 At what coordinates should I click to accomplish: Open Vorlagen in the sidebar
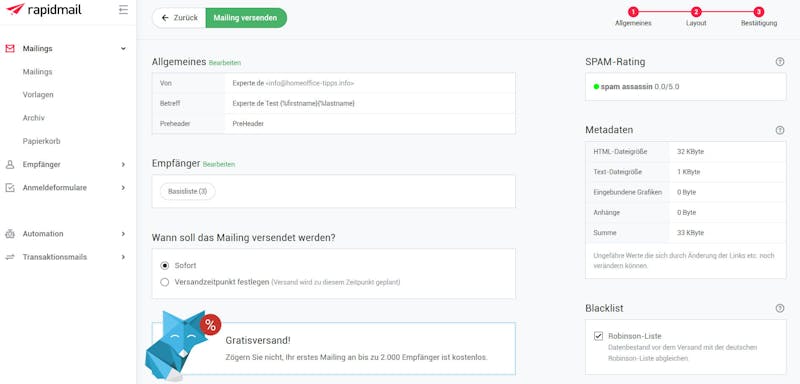38,95
